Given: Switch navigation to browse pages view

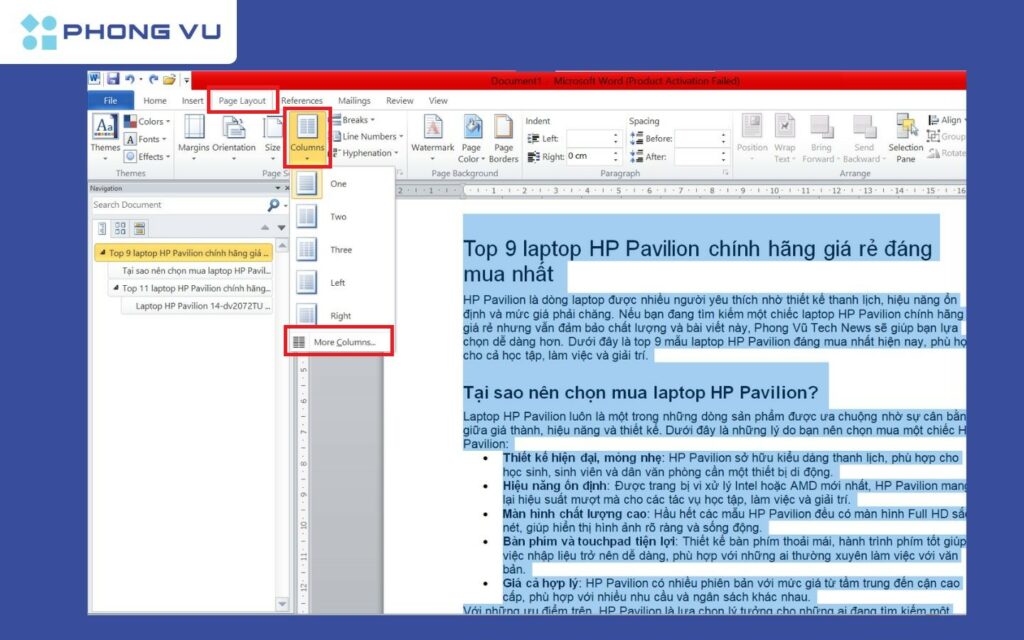Looking at the screenshot, I should coord(121,228).
